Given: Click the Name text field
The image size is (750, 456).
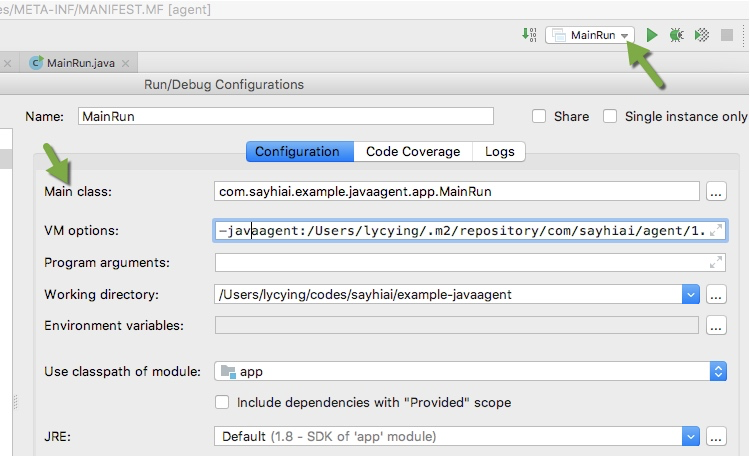Looking at the screenshot, I should coord(285,116).
